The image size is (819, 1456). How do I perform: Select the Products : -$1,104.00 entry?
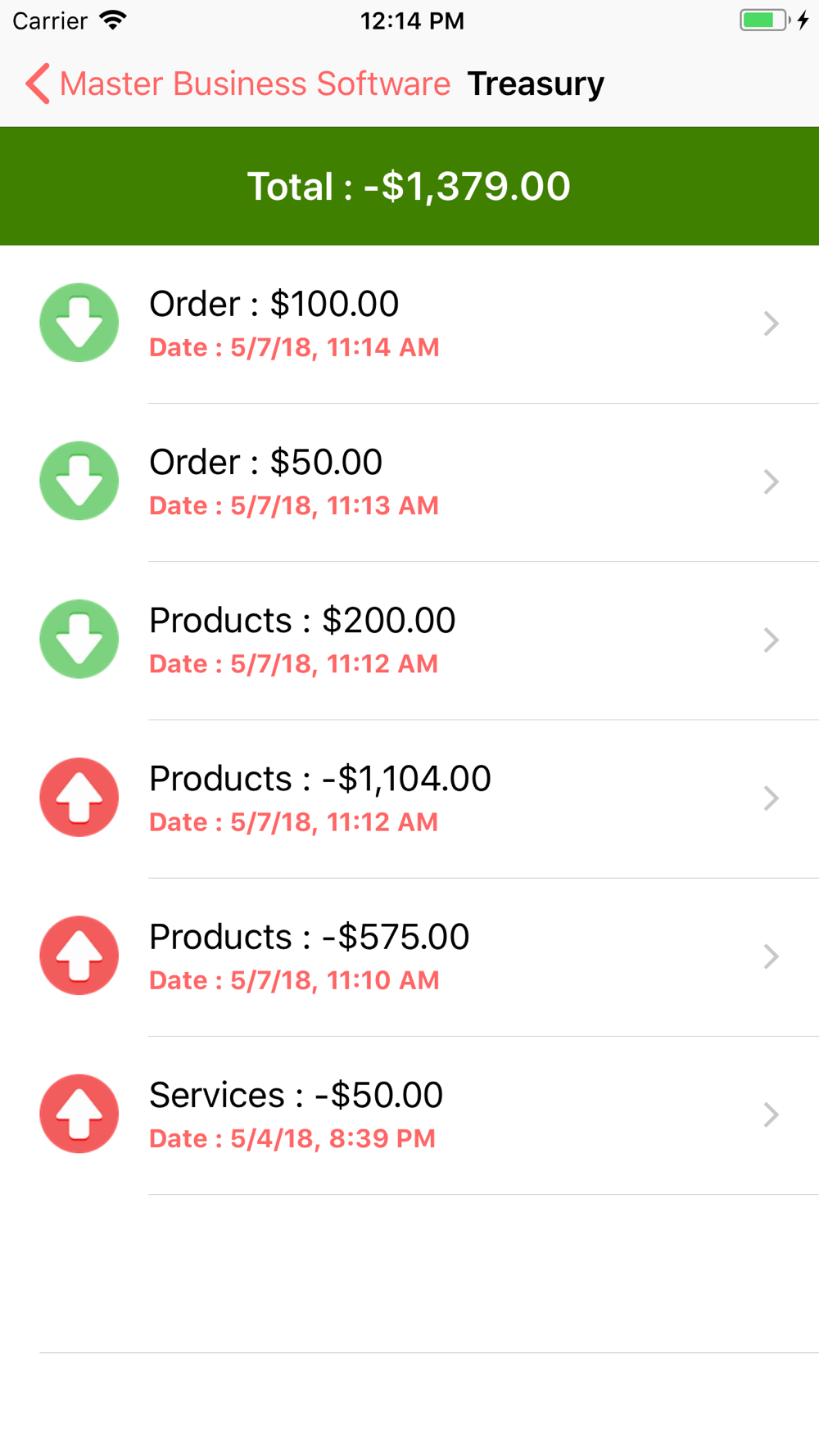[x=409, y=798]
